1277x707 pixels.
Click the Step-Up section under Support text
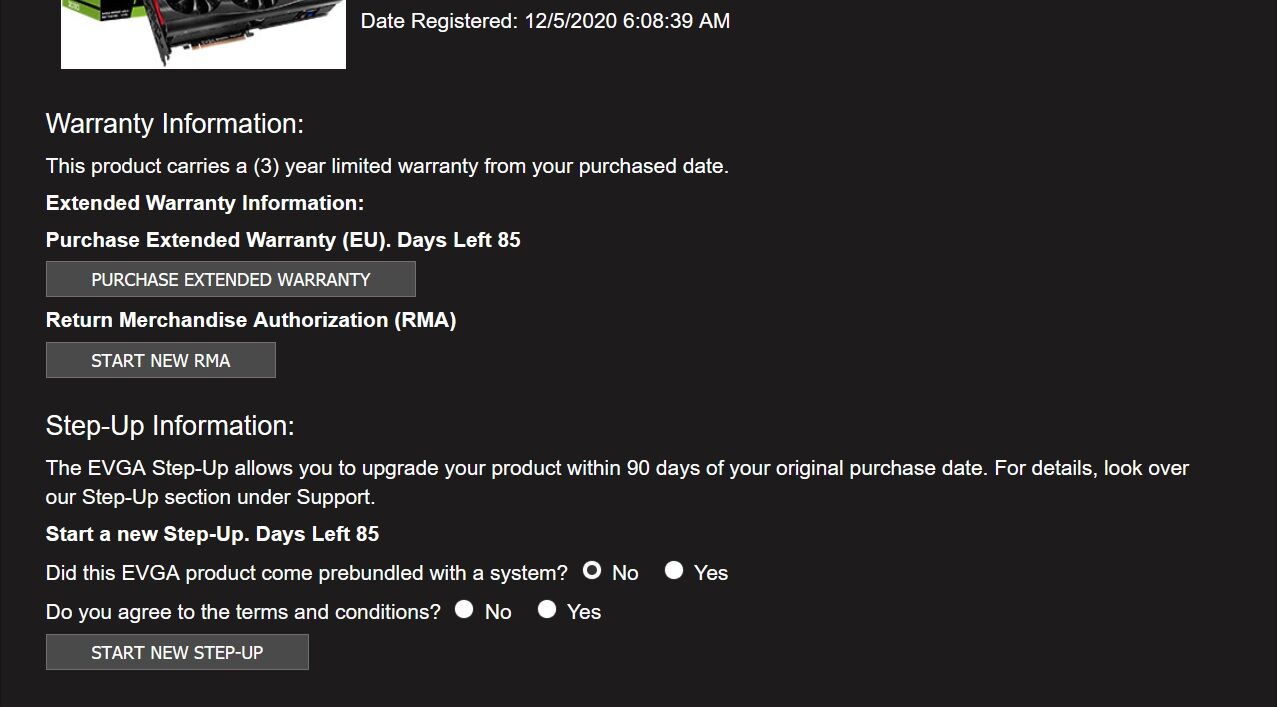tap(210, 497)
